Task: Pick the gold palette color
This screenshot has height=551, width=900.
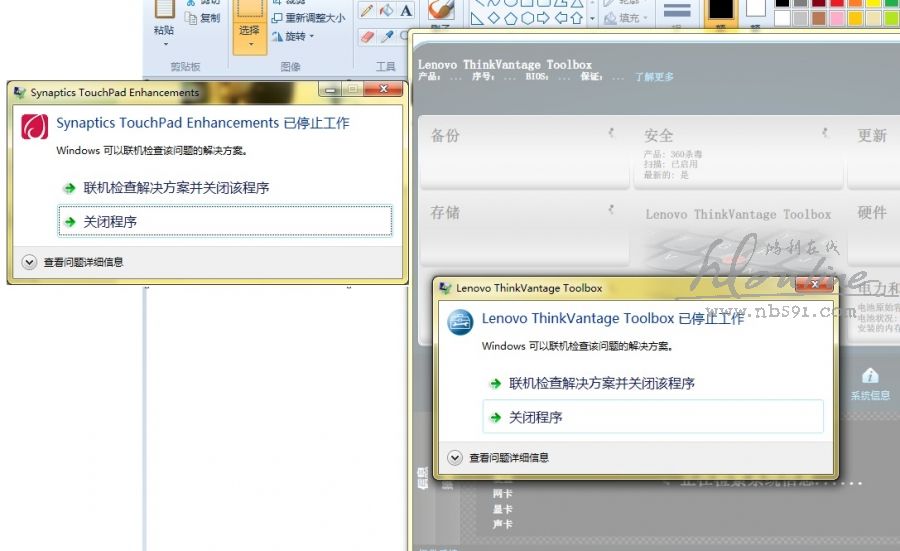Action: (x=855, y=18)
